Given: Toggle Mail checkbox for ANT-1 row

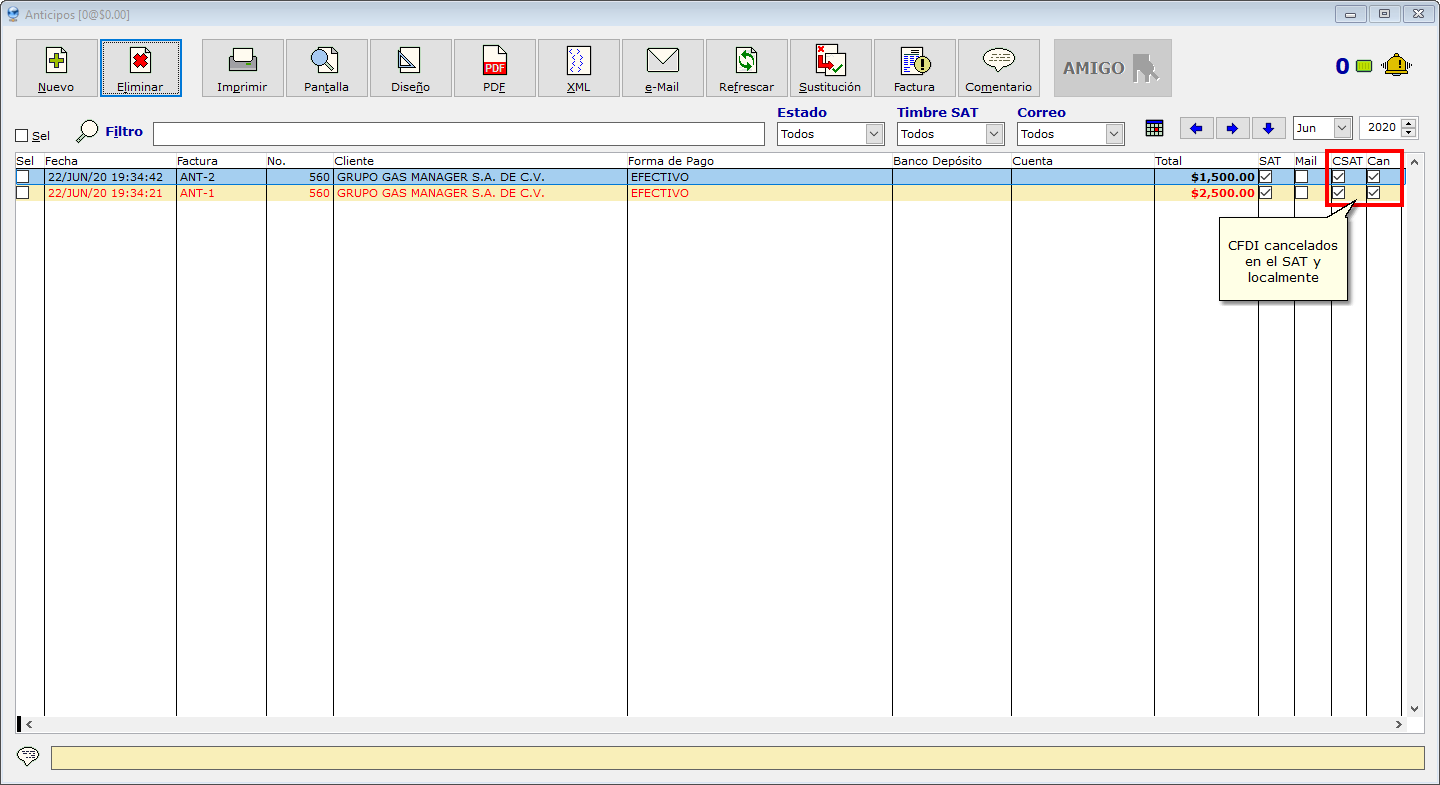Looking at the screenshot, I should [x=1301, y=193].
